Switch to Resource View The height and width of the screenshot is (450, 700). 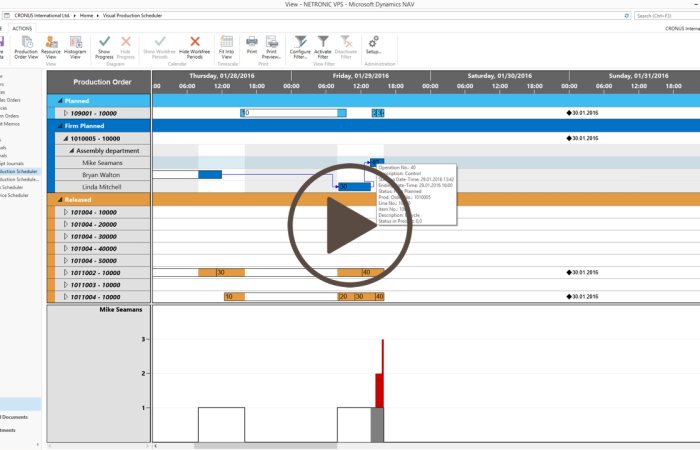click(x=51, y=47)
